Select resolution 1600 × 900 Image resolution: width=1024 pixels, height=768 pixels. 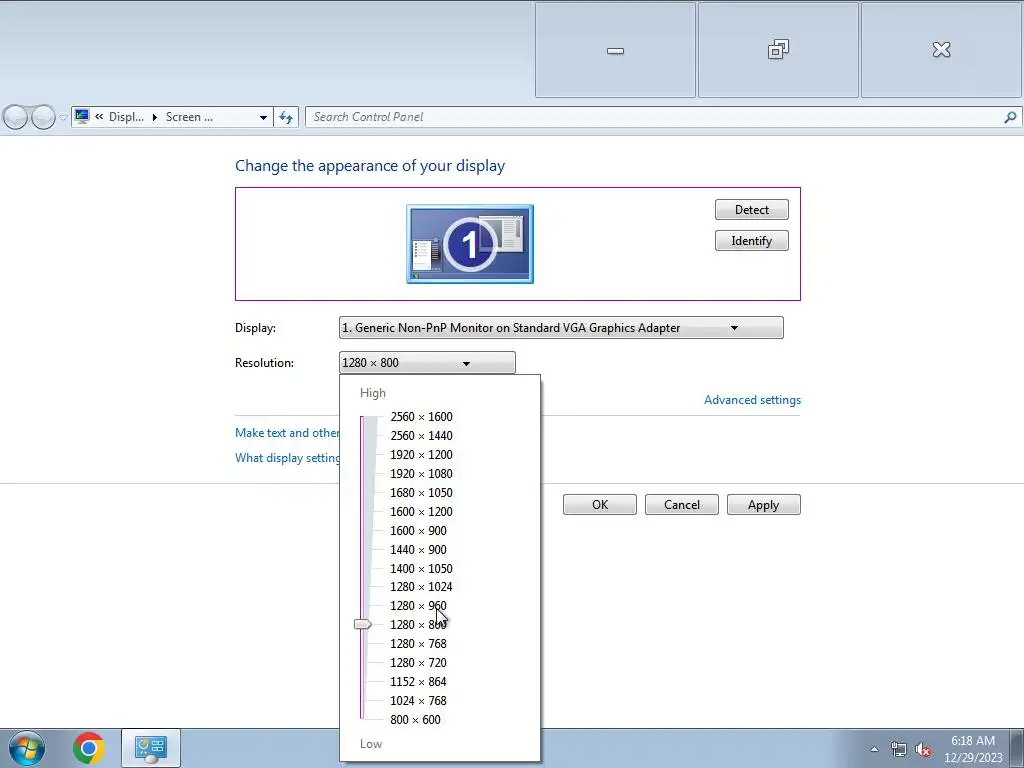pyautogui.click(x=419, y=530)
